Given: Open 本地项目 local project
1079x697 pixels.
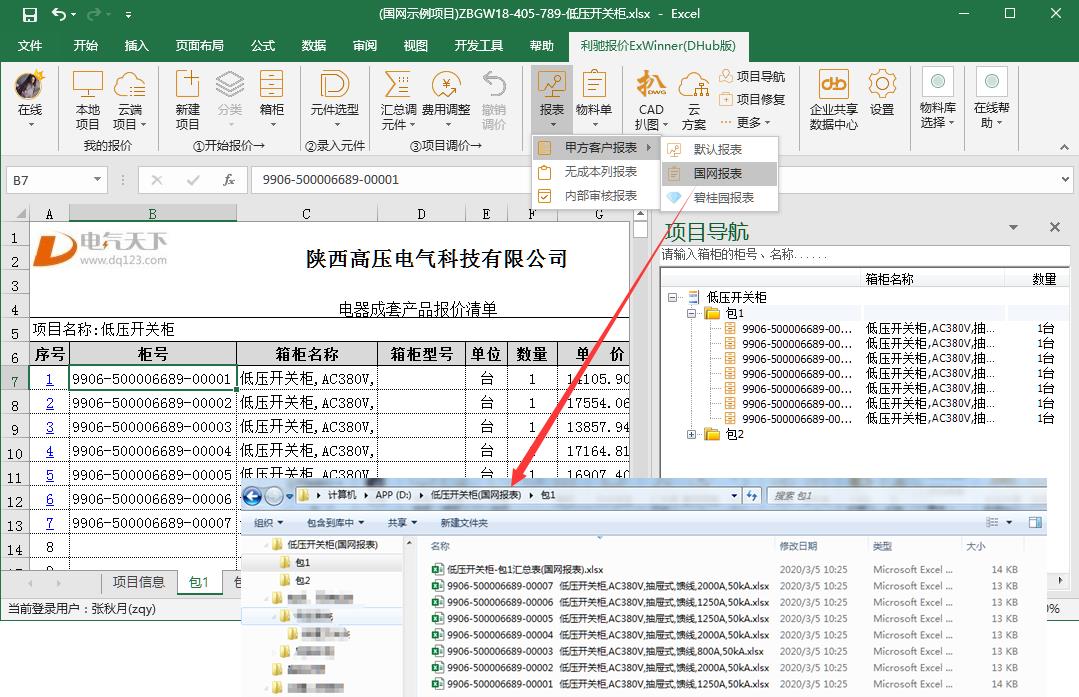Looking at the screenshot, I should (x=87, y=100).
